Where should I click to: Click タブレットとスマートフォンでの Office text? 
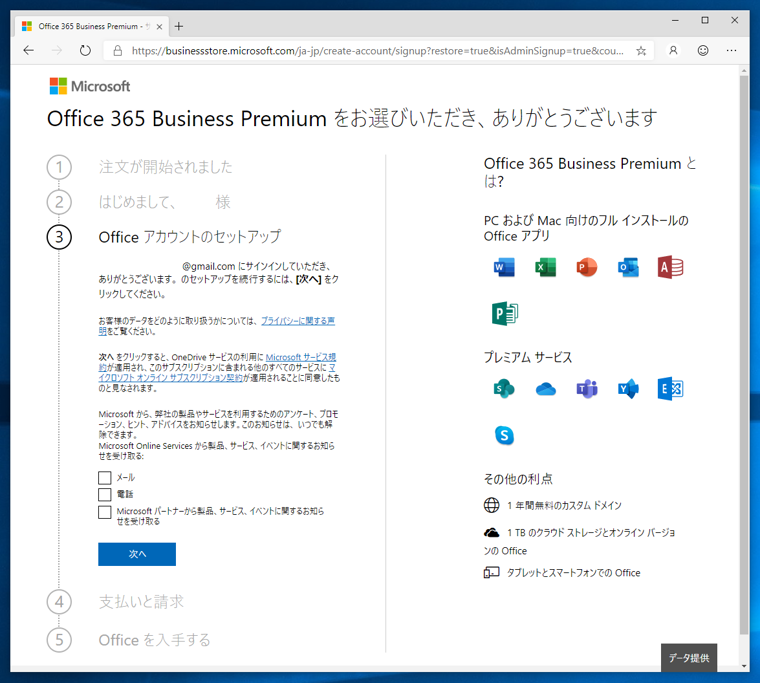573,573
